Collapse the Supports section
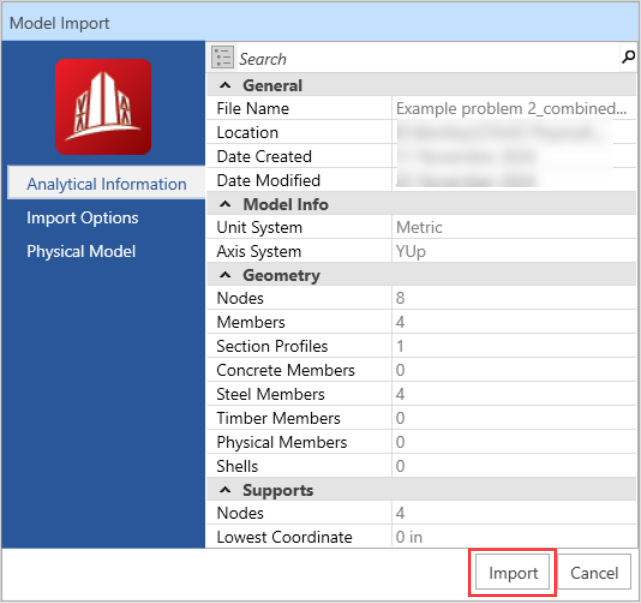The height and width of the screenshot is (603, 641). [225, 490]
